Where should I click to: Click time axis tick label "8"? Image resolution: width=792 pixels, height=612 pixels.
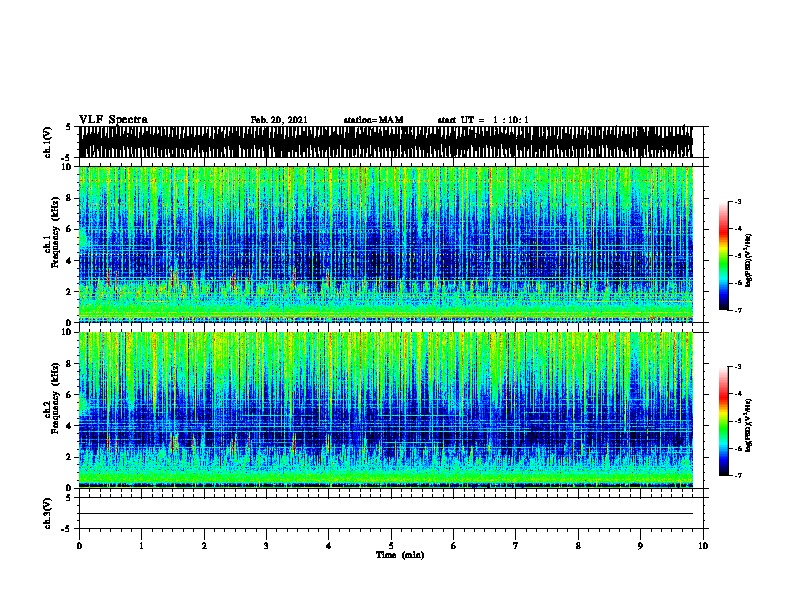[578, 546]
